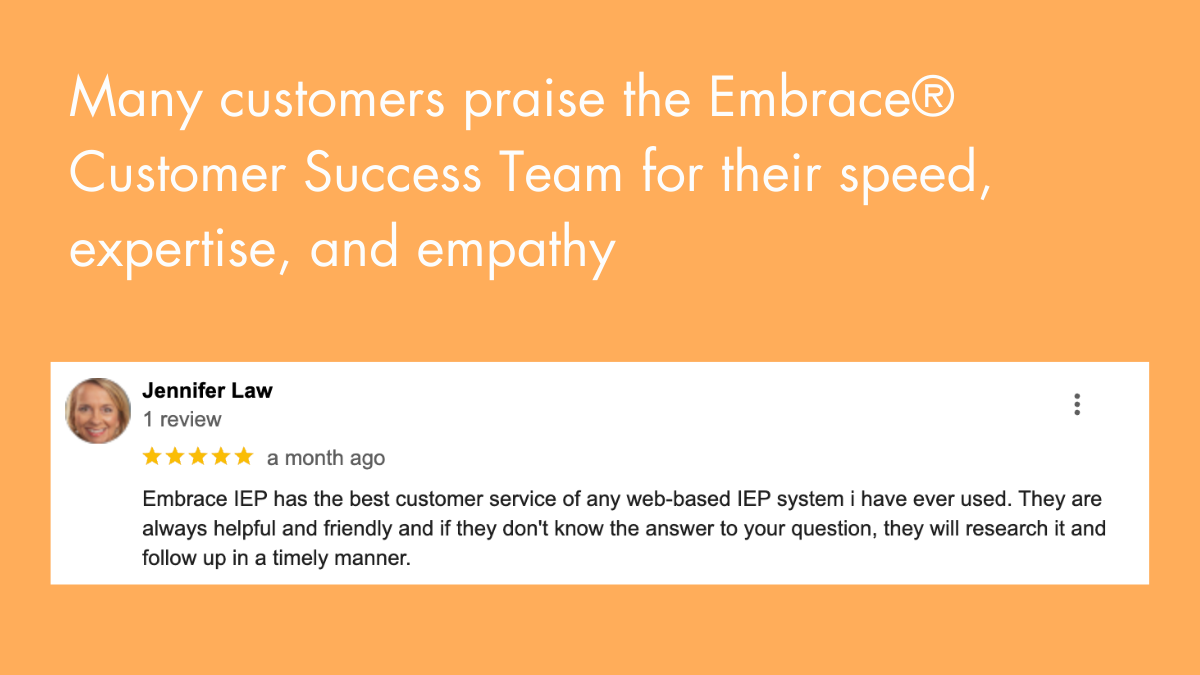Click the fourth gold rating star
1200x675 pixels.
[221, 457]
